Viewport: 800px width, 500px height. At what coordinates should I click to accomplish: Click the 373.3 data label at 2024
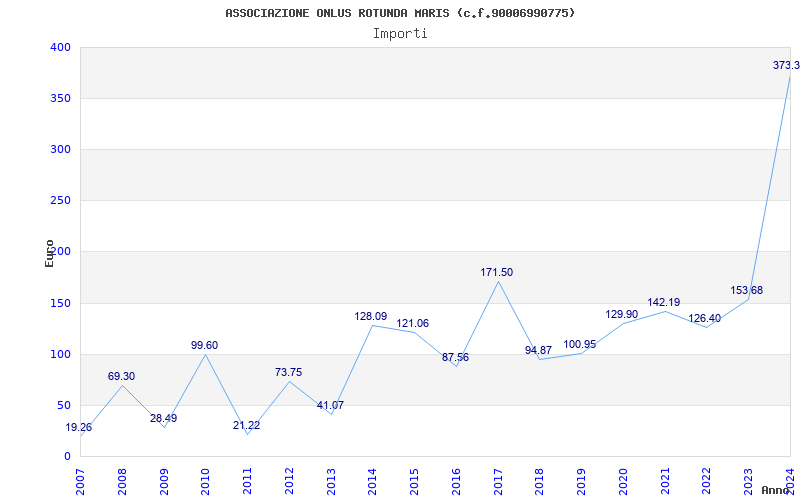pos(786,65)
